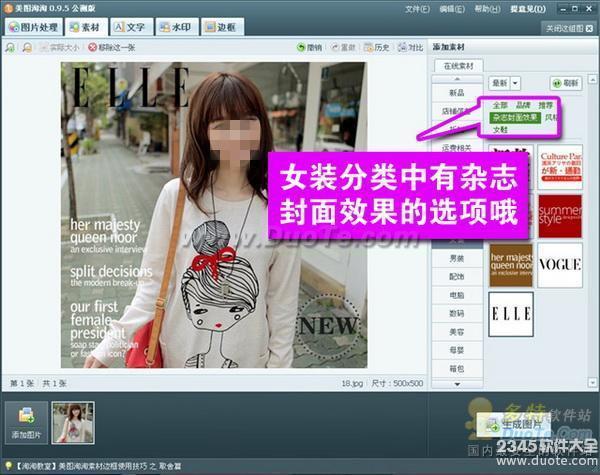The image size is (600, 475).
Task: Click the 生成图片 button
Action: (x=514, y=424)
